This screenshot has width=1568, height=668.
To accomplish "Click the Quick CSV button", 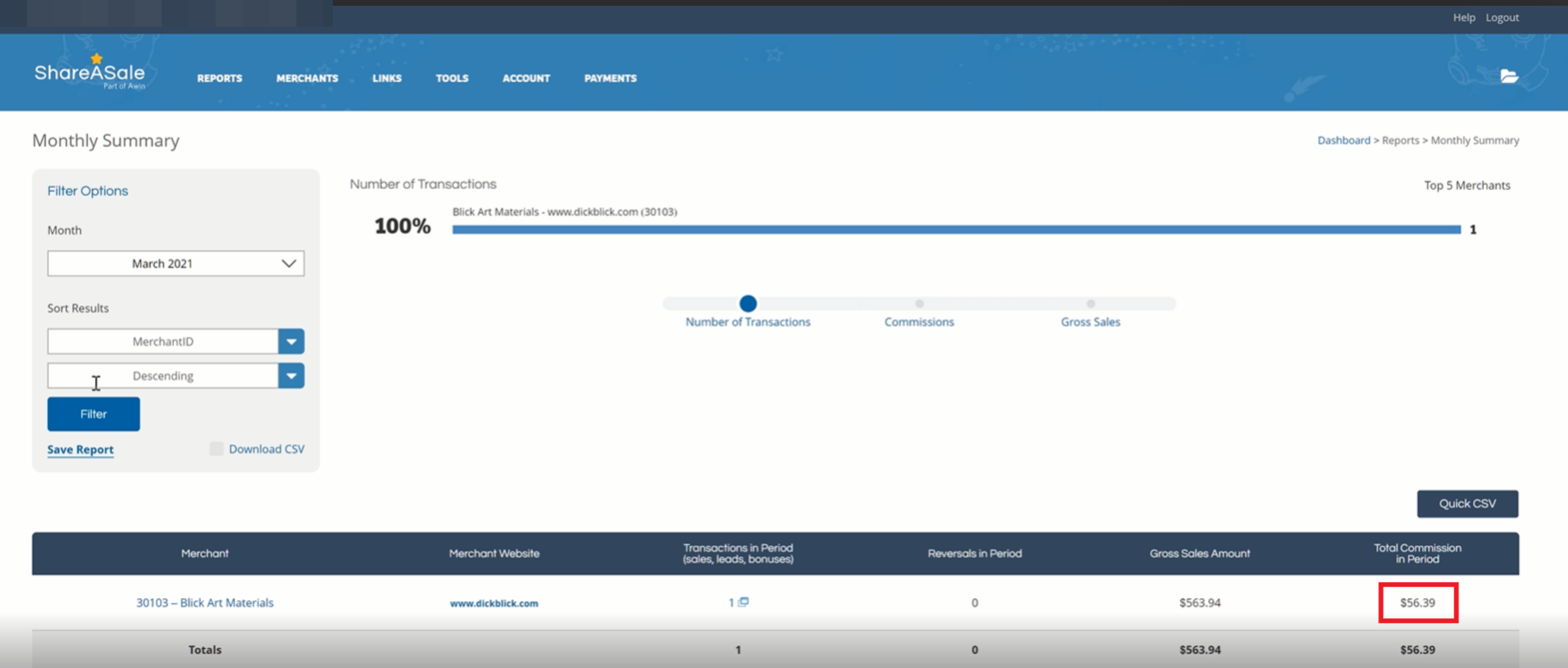I will click(1467, 504).
